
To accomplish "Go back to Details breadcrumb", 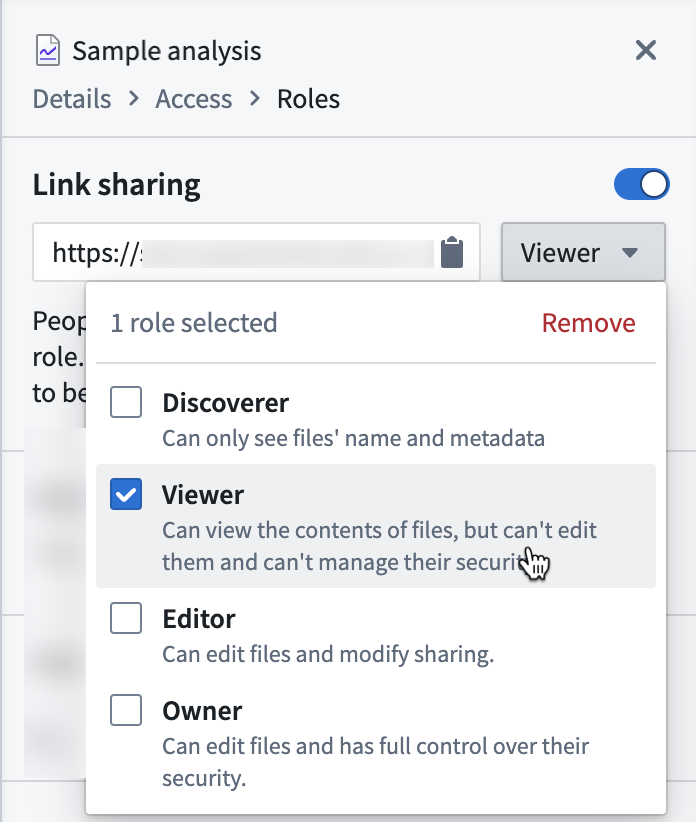I will [x=72, y=99].
